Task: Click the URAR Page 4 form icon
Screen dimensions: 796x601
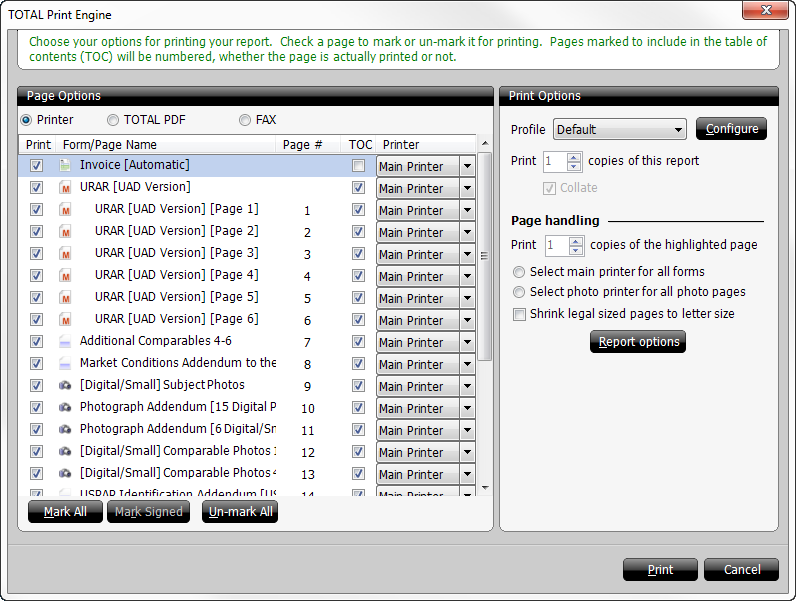Action: pyautogui.click(x=65, y=275)
